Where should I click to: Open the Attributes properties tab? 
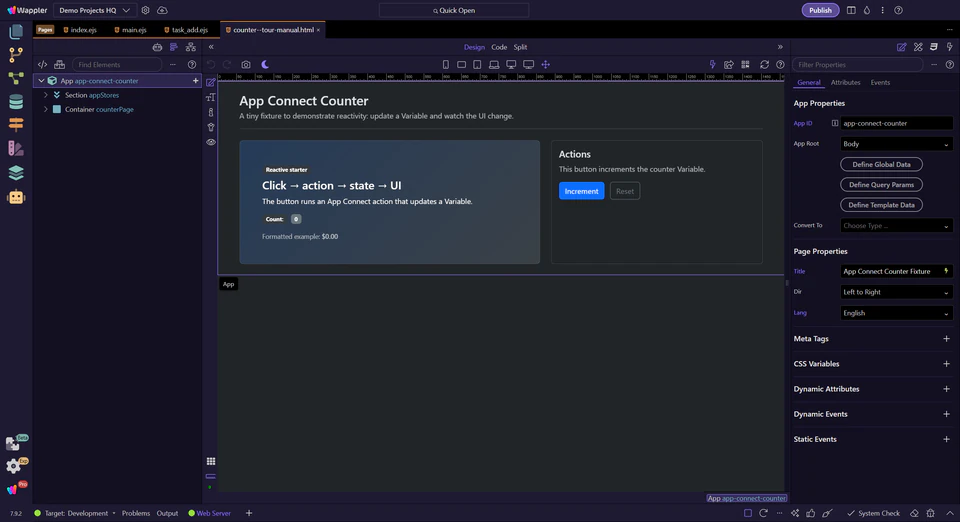coord(845,83)
